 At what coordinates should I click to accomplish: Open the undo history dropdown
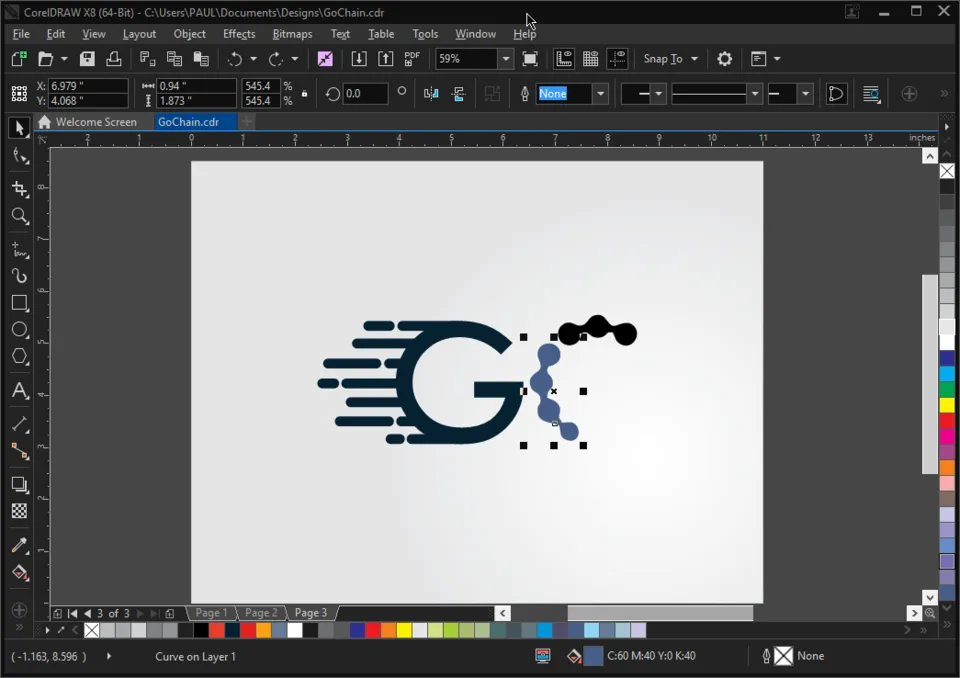point(253,59)
